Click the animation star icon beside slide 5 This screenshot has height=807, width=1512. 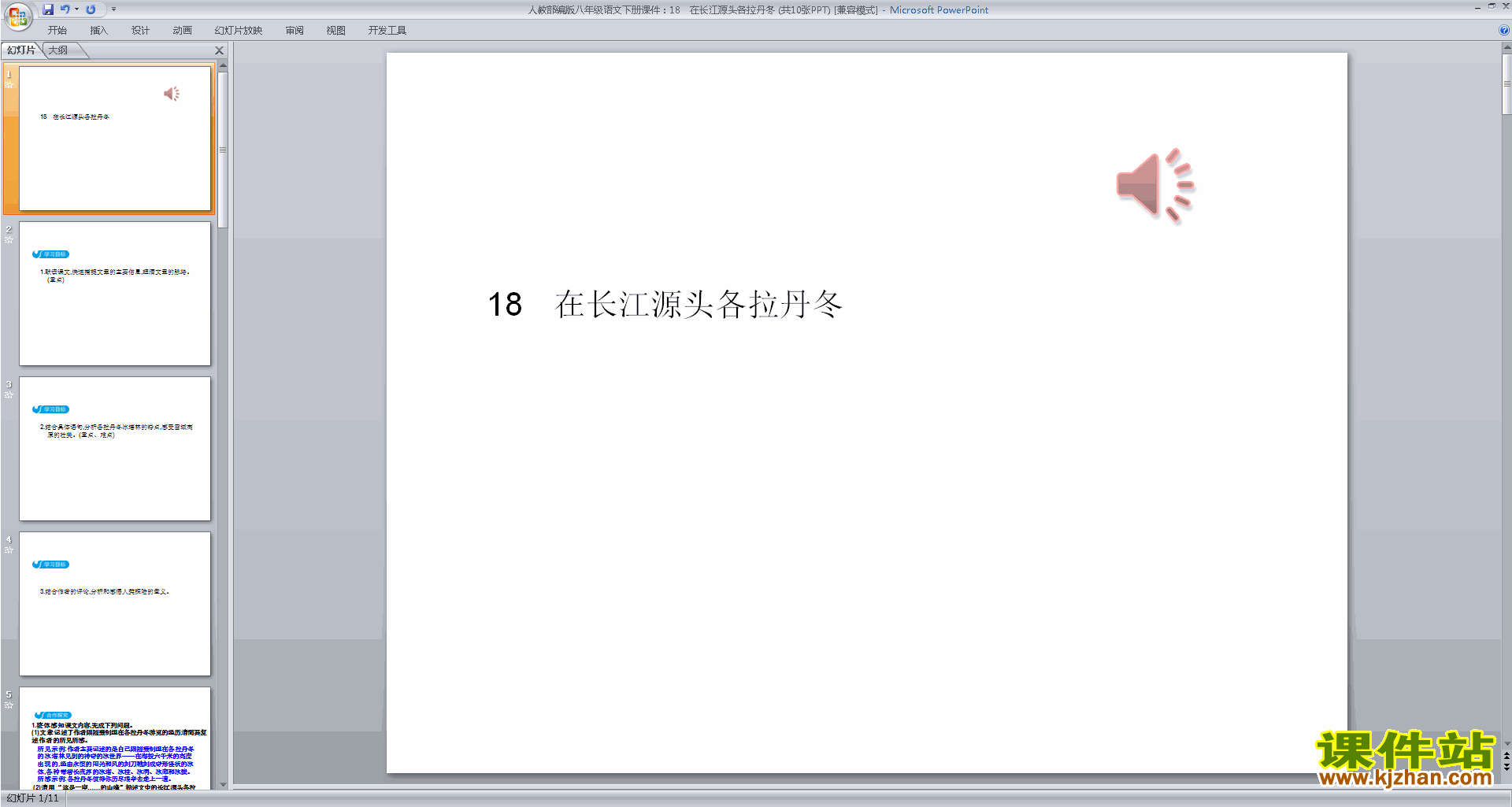[9, 705]
